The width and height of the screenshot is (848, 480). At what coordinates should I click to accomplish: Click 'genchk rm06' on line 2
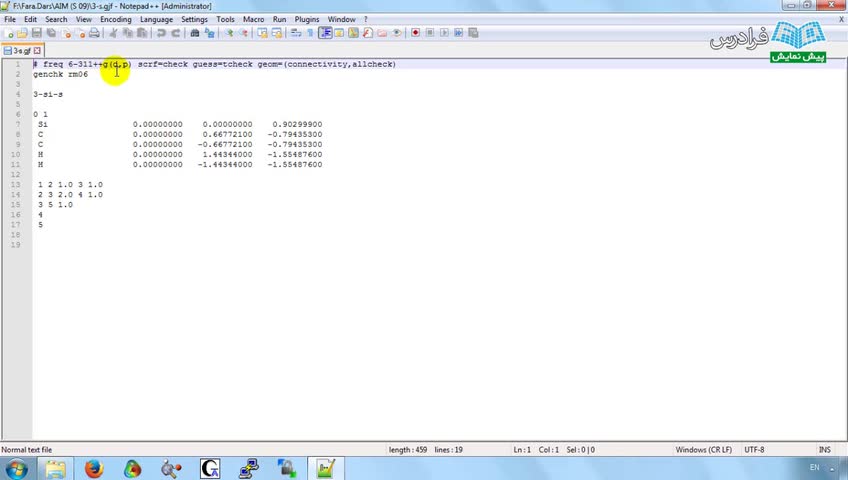point(60,74)
